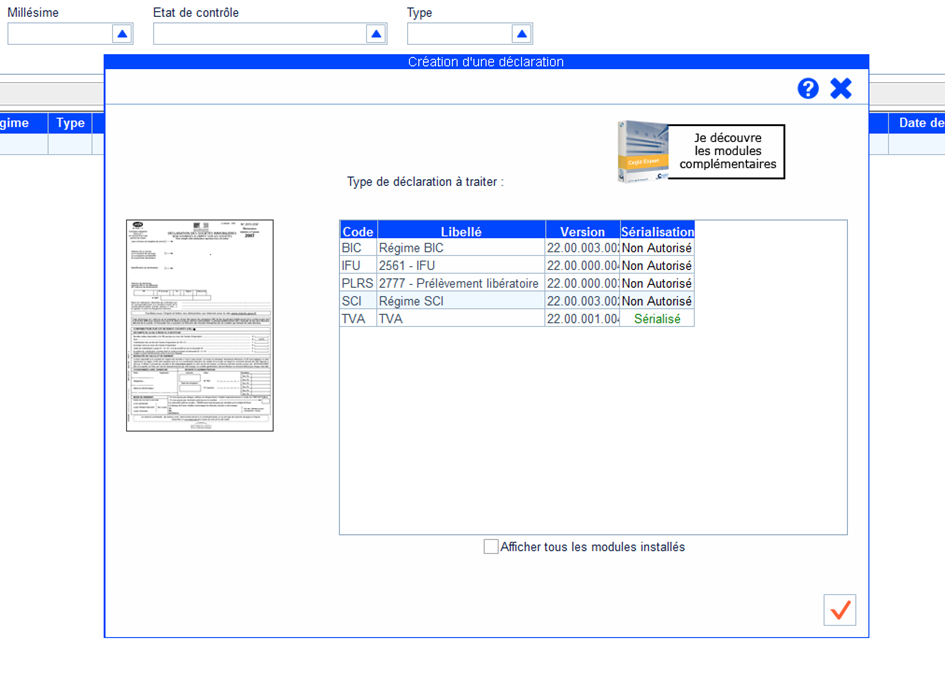Click the Libellé column header
The width and height of the screenshot is (945, 695).
[x=461, y=231]
